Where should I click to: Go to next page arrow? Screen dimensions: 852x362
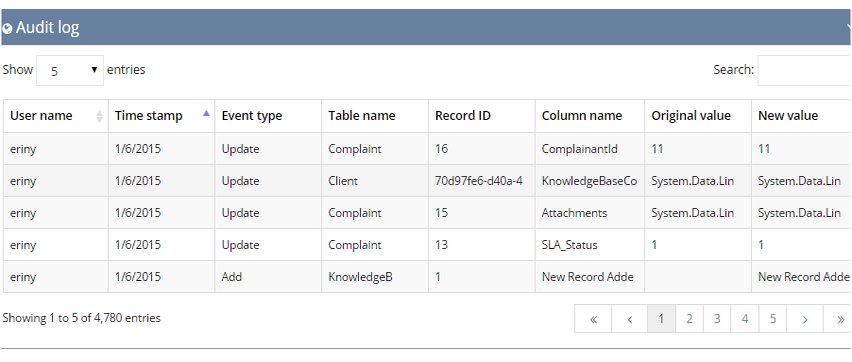805,319
